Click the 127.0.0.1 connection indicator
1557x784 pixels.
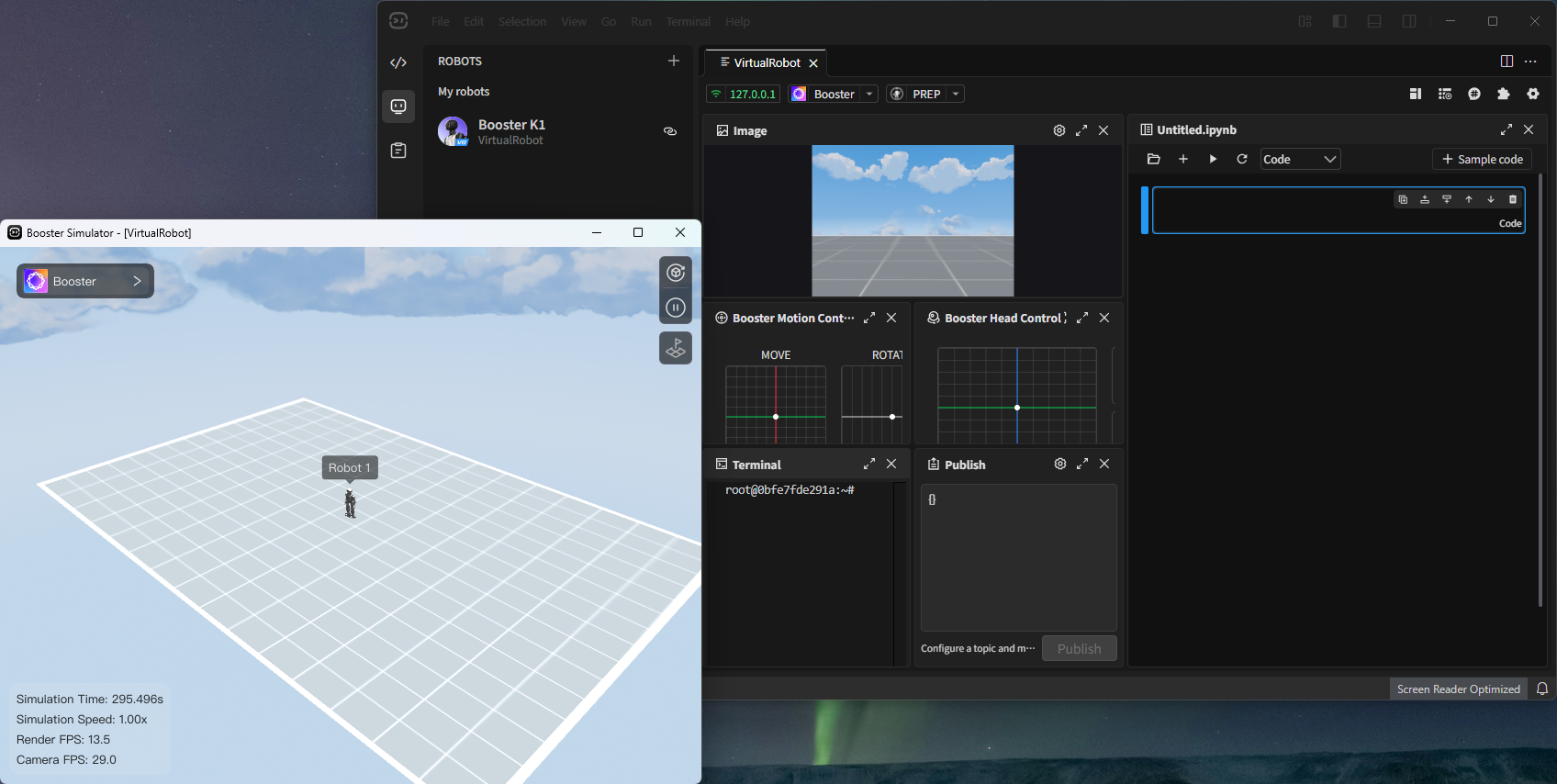coord(744,94)
